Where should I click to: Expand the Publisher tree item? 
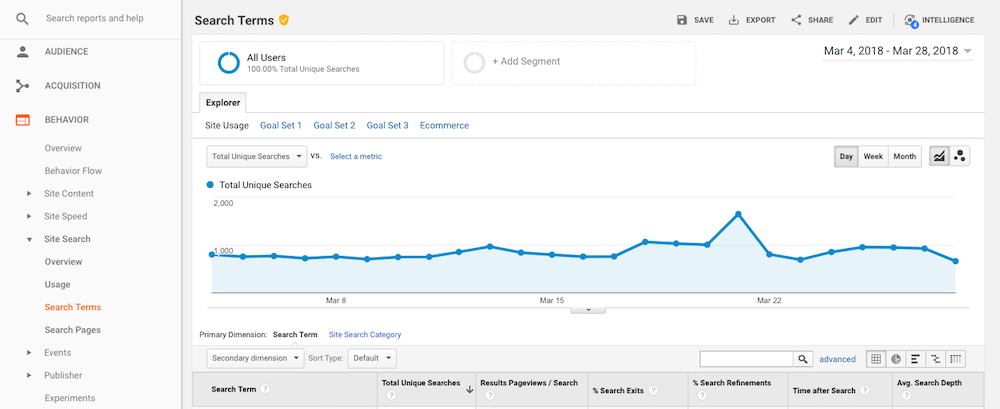[29, 375]
